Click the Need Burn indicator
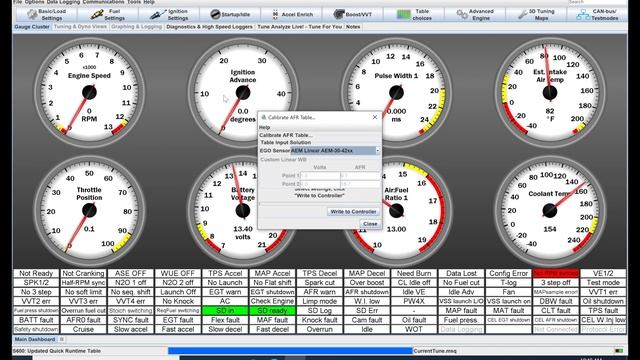640x360 pixels. coord(414,273)
